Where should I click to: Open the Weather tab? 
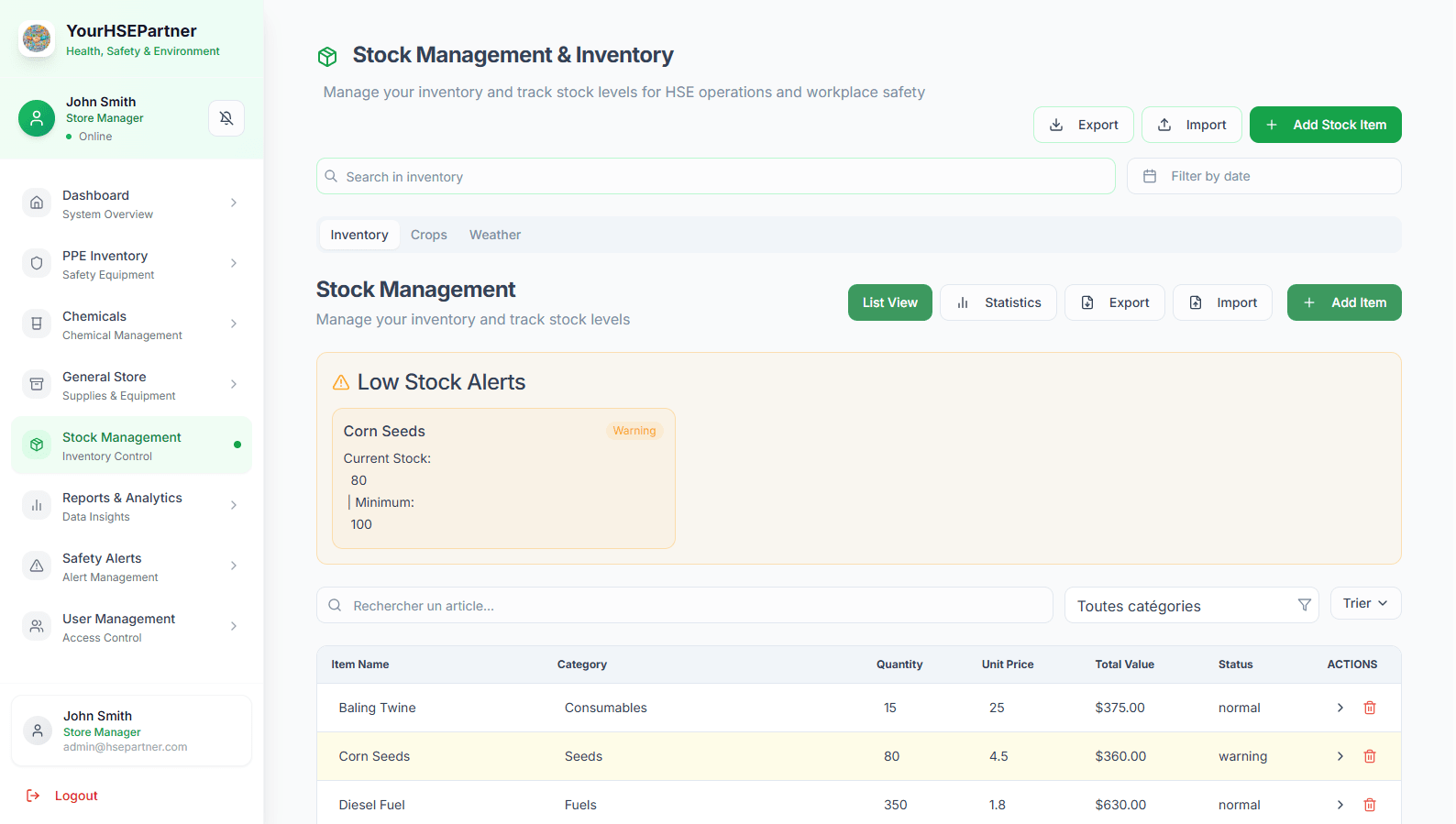pyautogui.click(x=494, y=235)
